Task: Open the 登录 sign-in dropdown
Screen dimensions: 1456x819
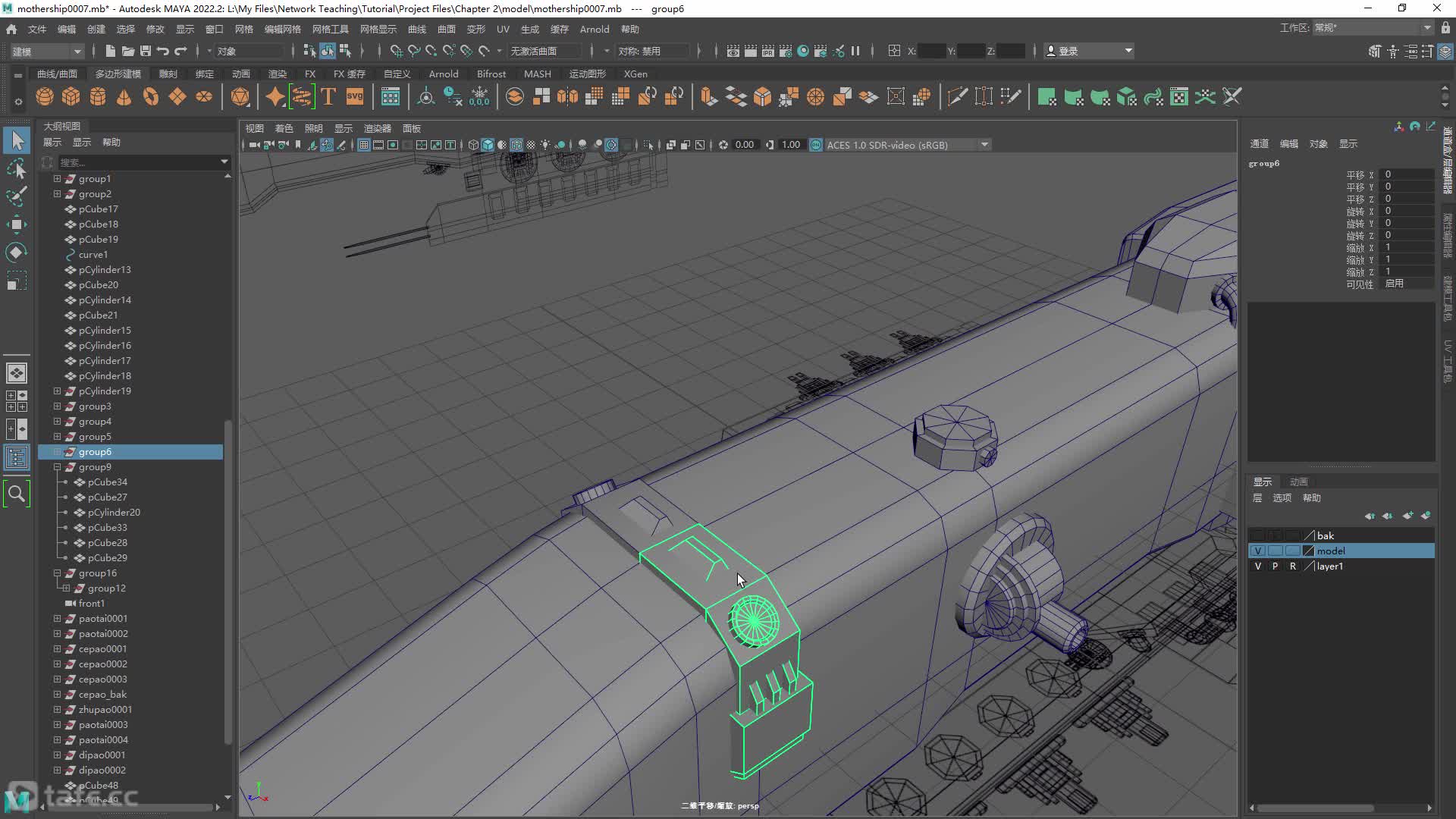Action: [x=1089, y=51]
